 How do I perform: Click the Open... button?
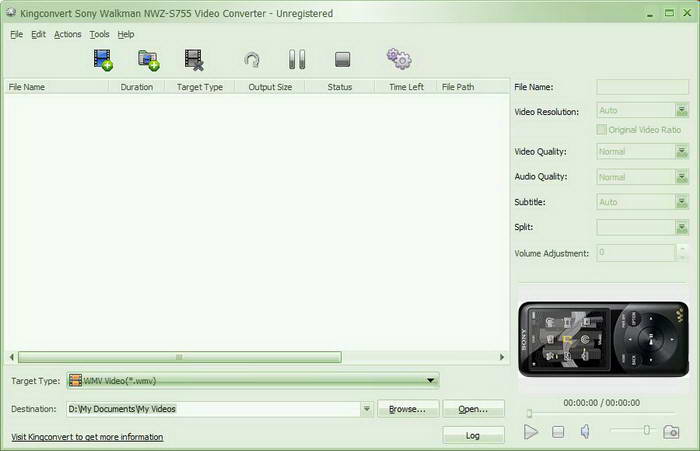coord(474,409)
